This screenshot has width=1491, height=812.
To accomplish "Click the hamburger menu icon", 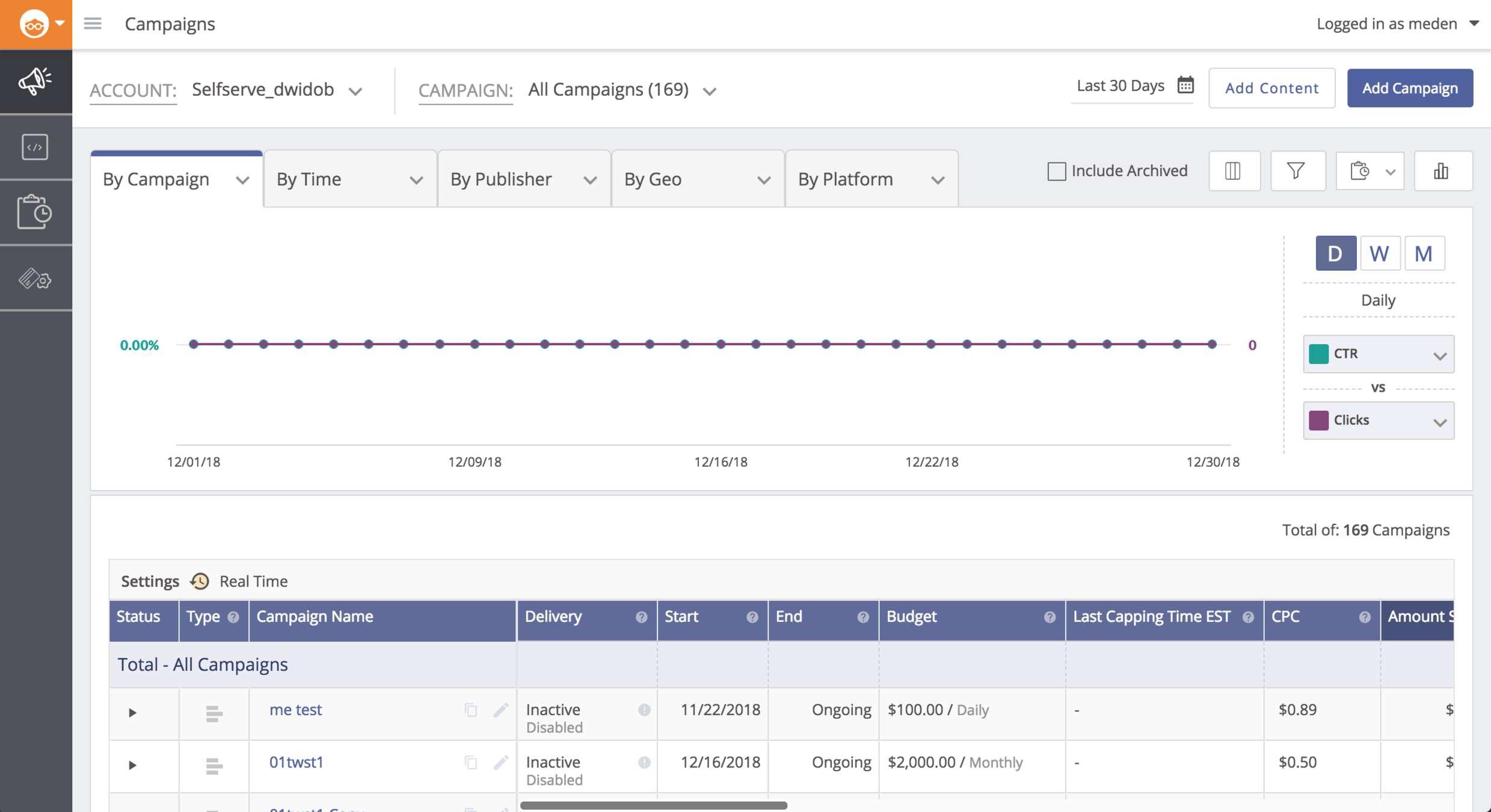I will [93, 24].
